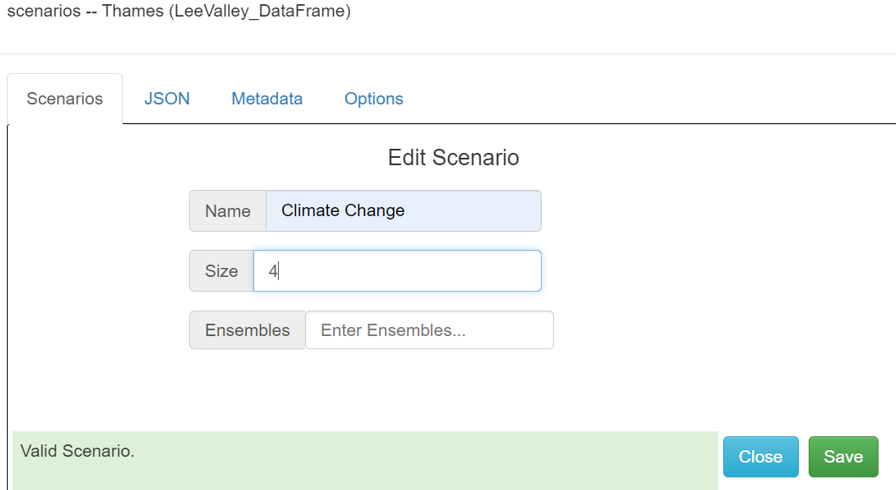Focus the Size input field

[x=397, y=271]
